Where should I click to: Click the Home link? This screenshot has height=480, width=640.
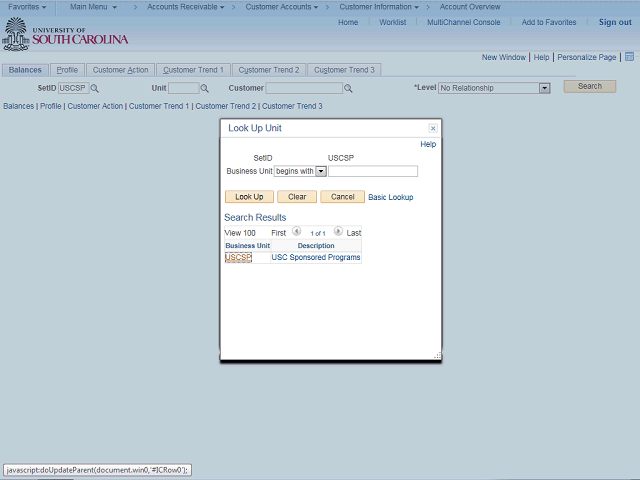coord(348,22)
